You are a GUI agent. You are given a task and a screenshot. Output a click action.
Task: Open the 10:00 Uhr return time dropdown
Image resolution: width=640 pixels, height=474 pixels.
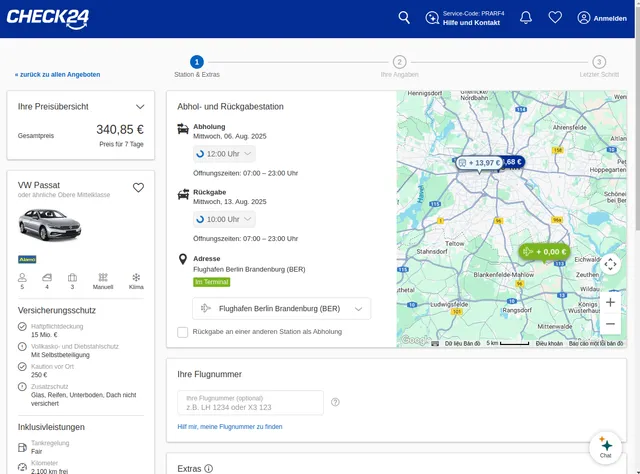point(224,219)
